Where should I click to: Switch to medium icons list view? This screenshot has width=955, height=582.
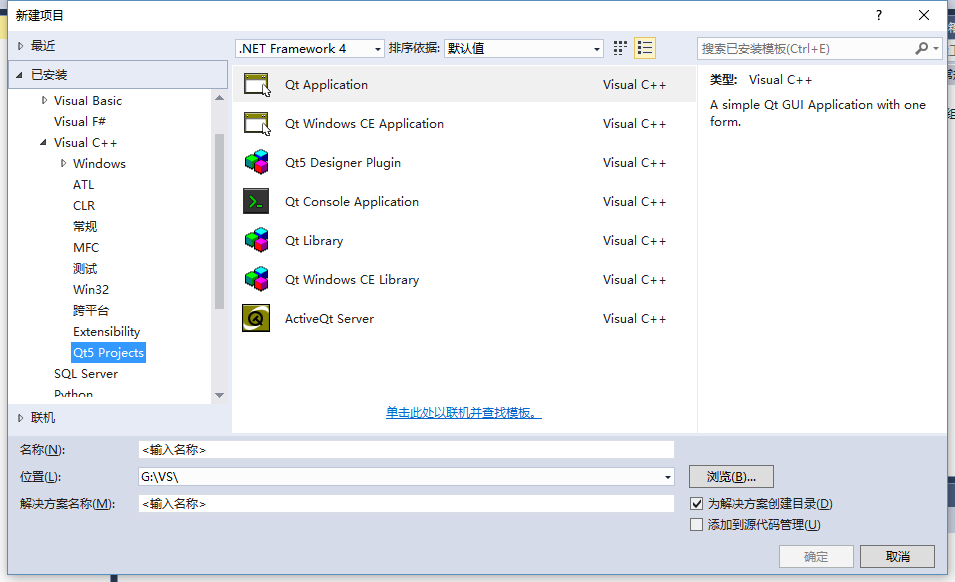[x=645, y=48]
